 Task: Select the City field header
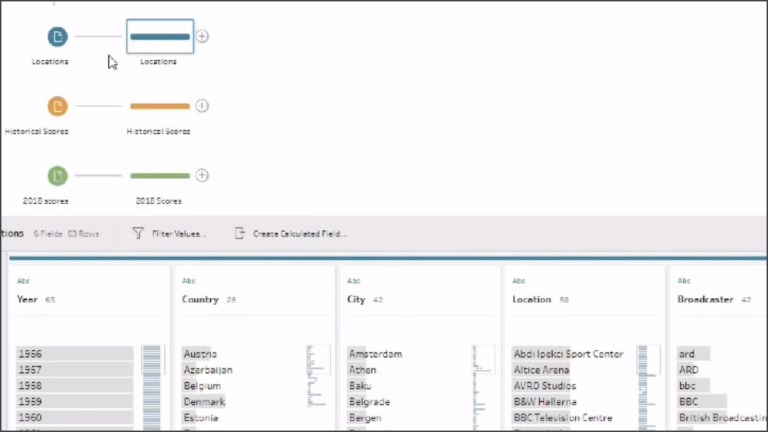[x=356, y=299]
